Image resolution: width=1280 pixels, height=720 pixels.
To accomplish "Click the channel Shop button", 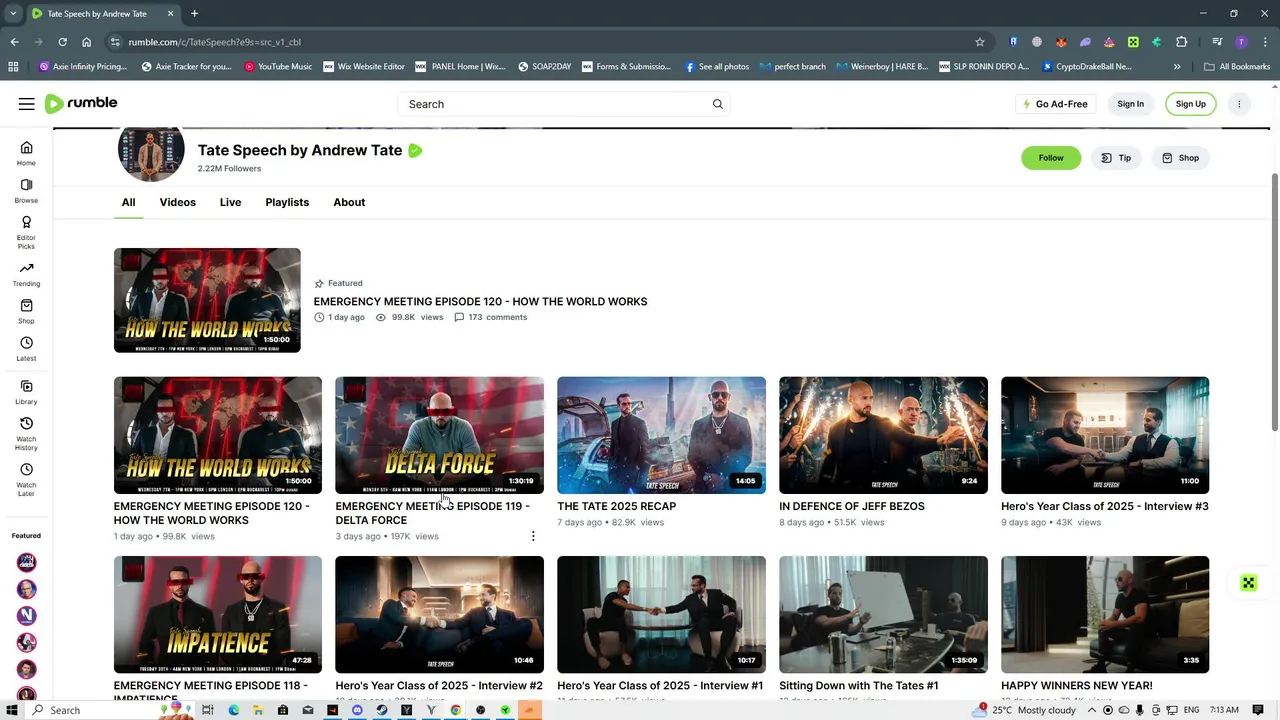I will coord(1180,158).
